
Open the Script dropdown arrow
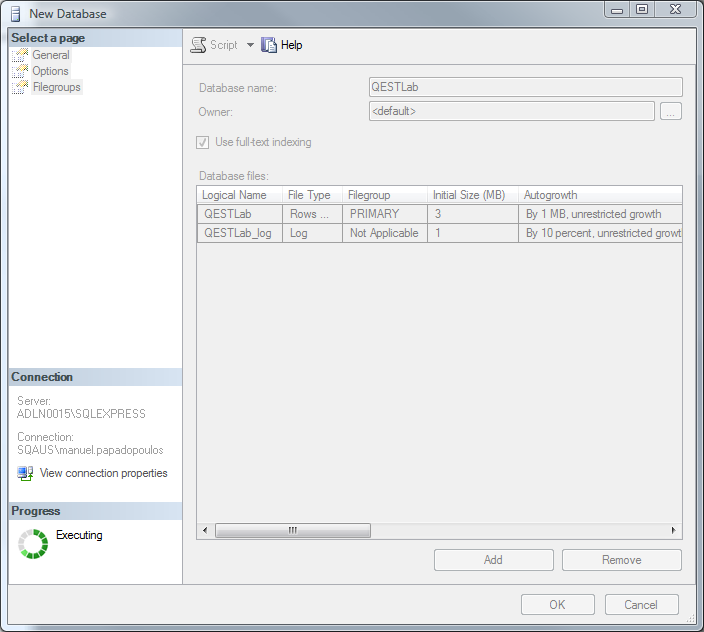250,45
